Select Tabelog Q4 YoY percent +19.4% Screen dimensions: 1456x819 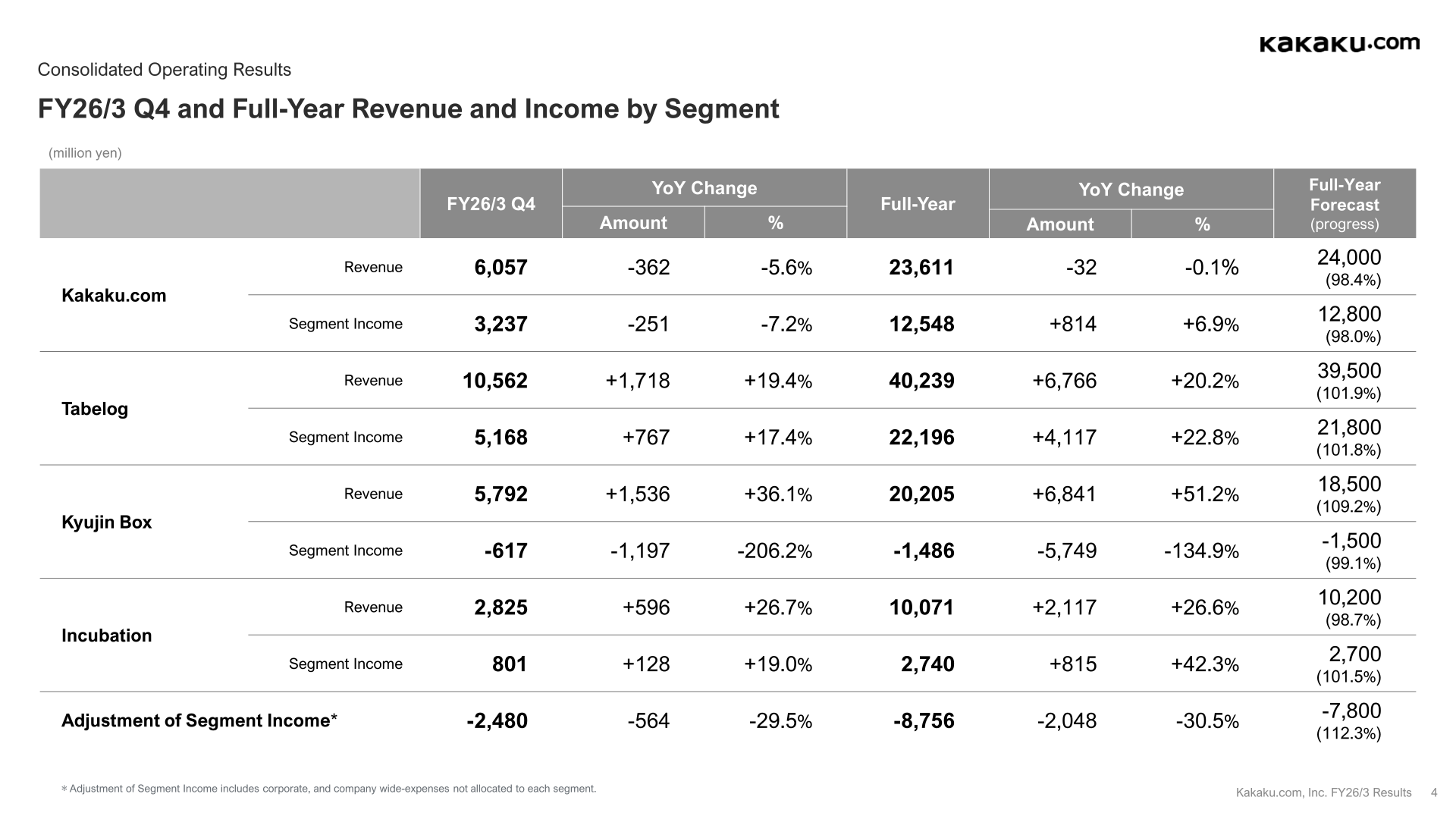click(x=778, y=381)
